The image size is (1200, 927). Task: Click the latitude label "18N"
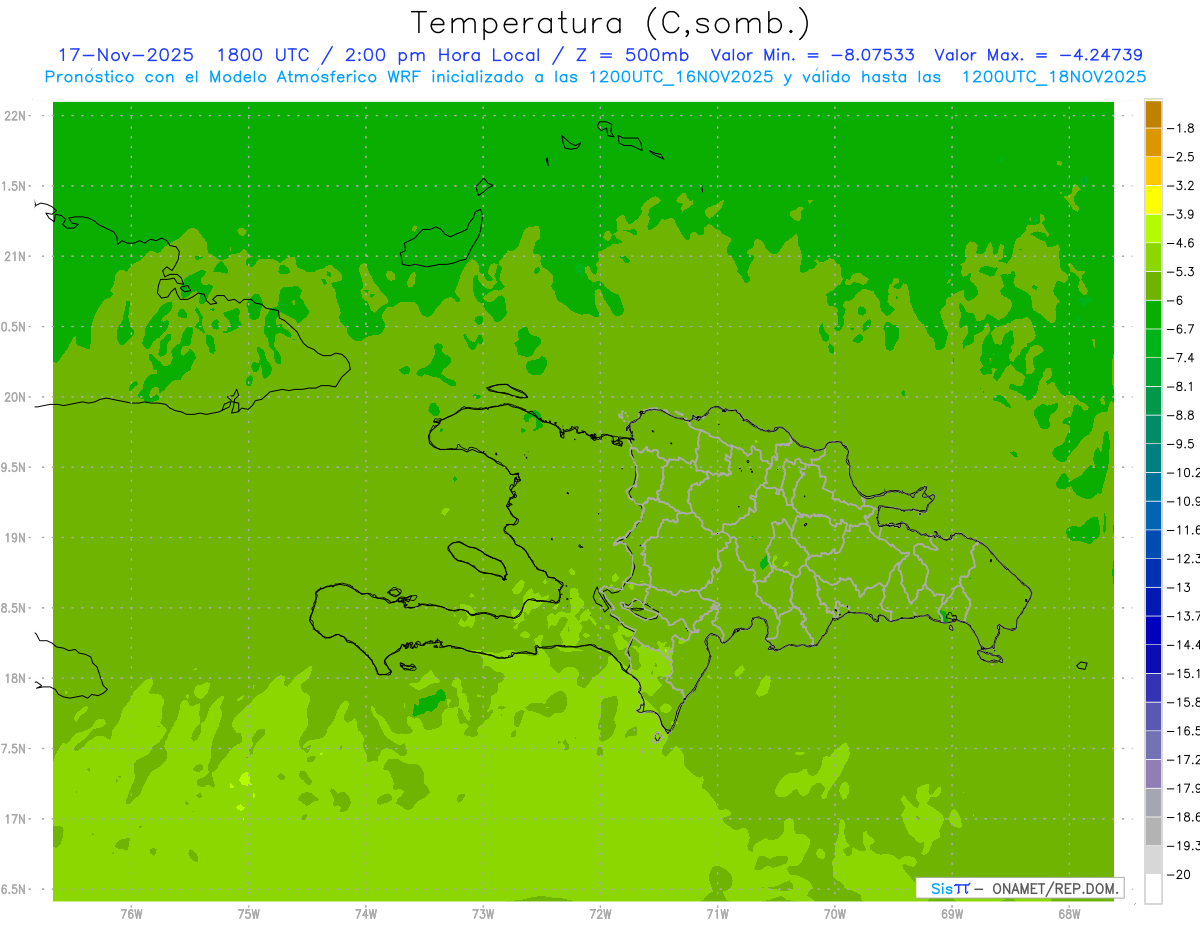[x=16, y=678]
